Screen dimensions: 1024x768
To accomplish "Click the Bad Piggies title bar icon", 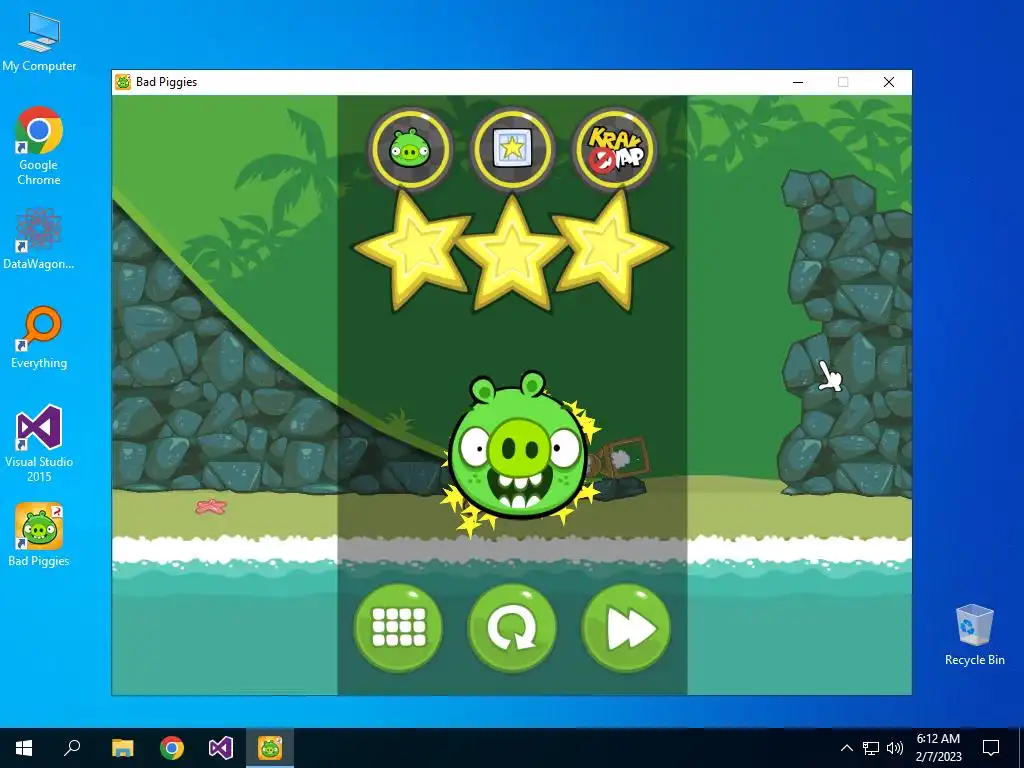I will (123, 82).
